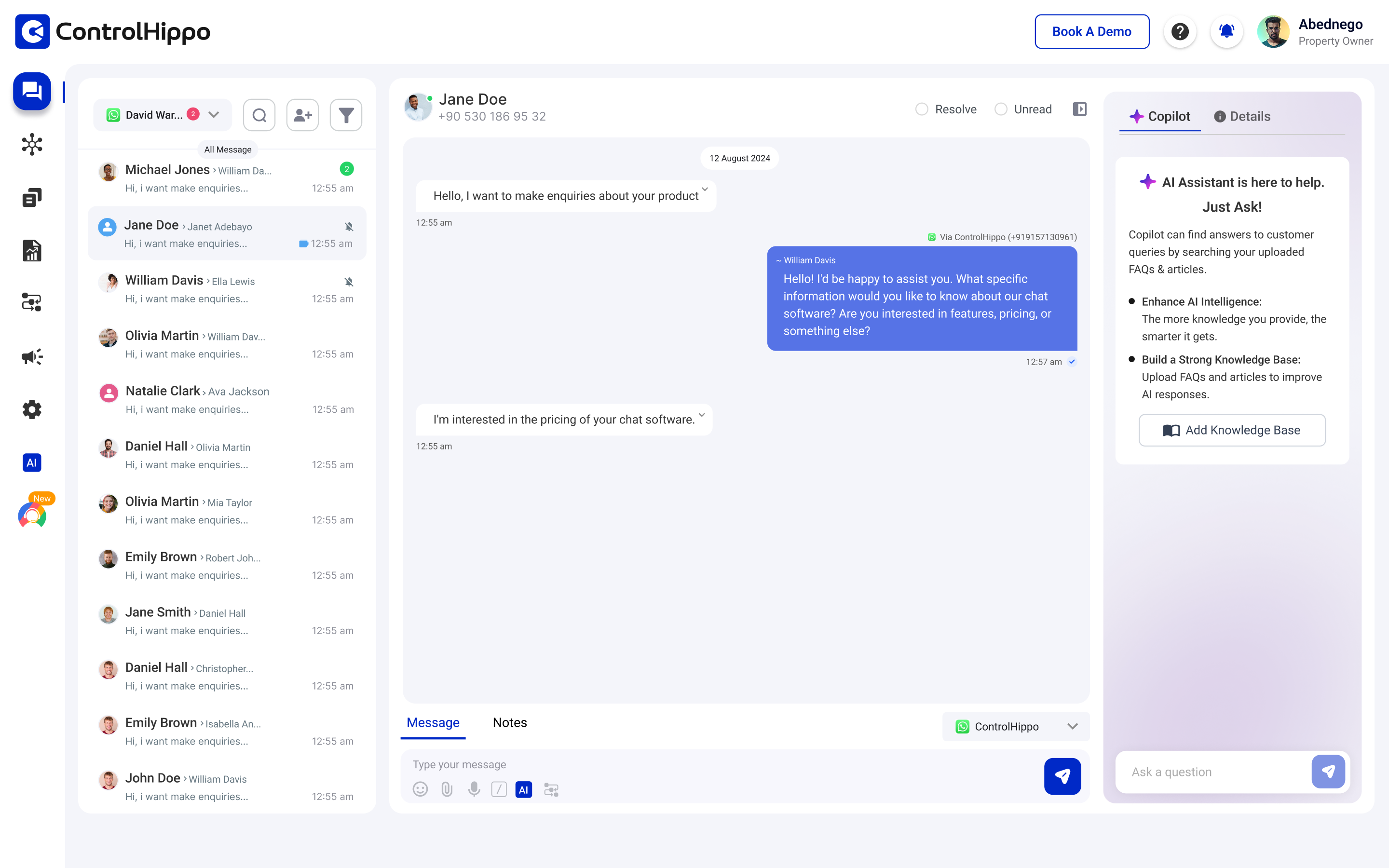
Task: Start voice input with the microphone icon
Action: pos(474,789)
